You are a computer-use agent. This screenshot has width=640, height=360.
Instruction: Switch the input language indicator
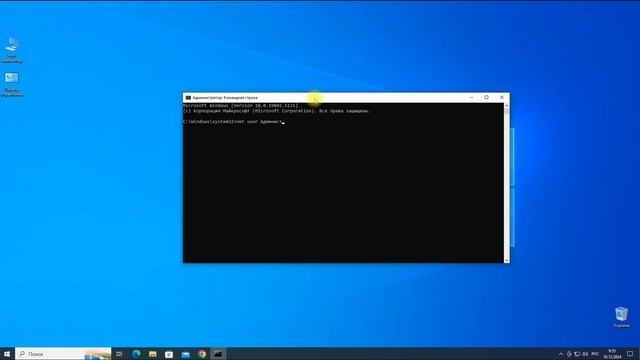595,354
